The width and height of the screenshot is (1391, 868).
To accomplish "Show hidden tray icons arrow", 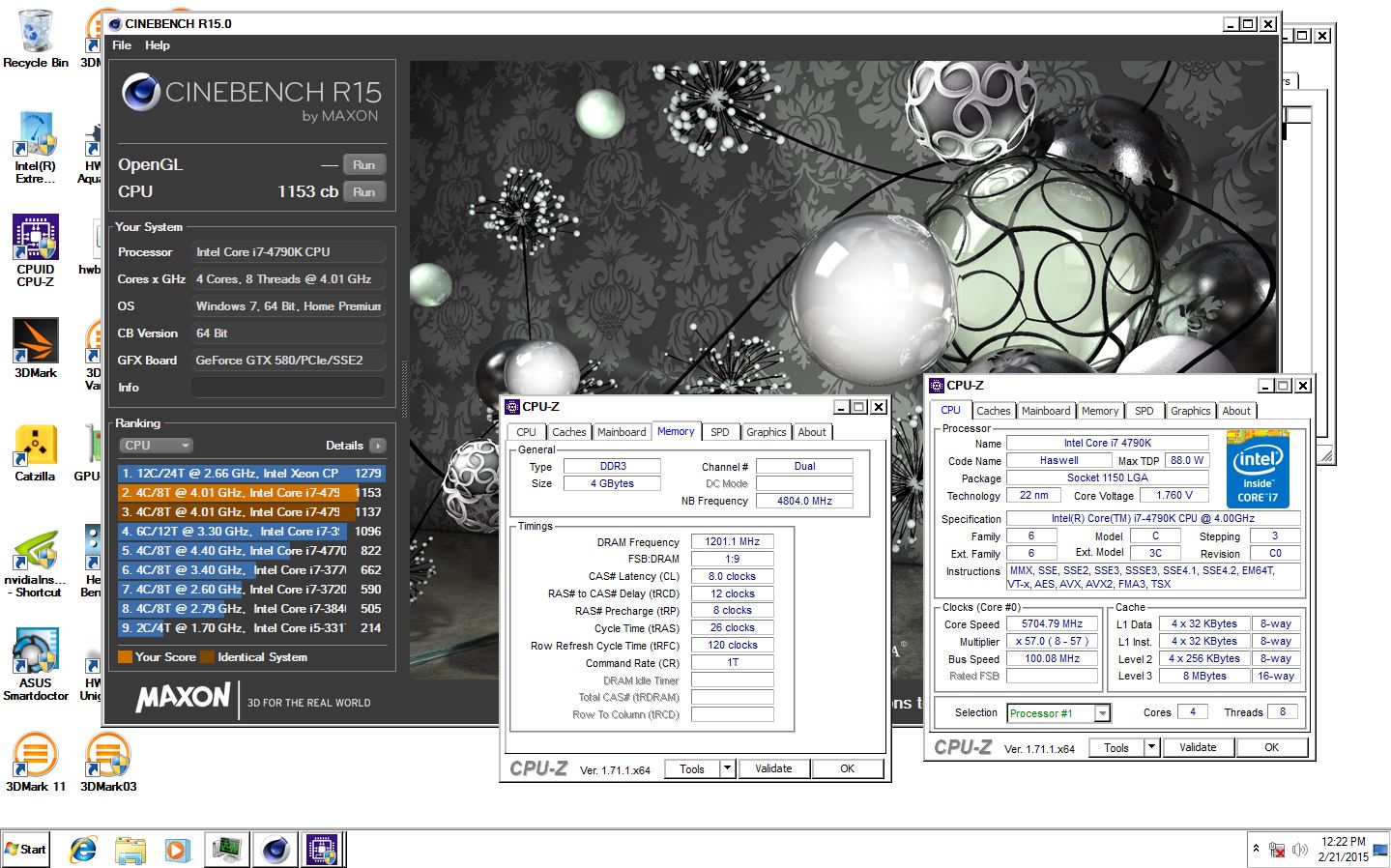I will coord(1256,849).
